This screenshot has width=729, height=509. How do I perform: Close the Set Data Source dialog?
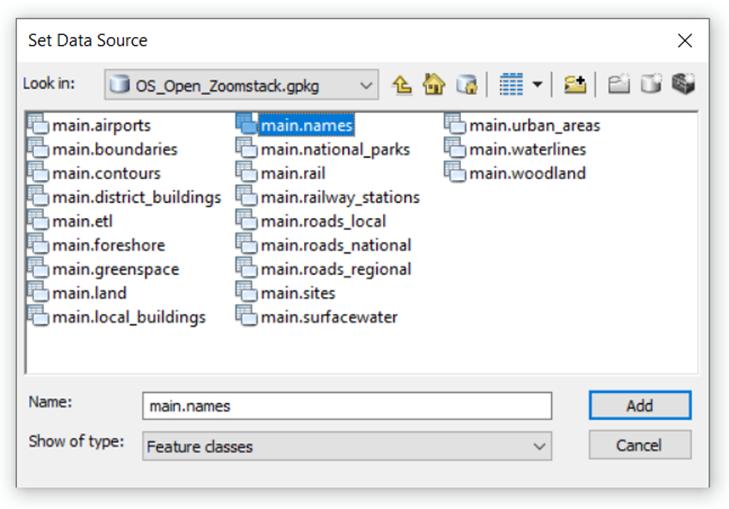pos(684,40)
